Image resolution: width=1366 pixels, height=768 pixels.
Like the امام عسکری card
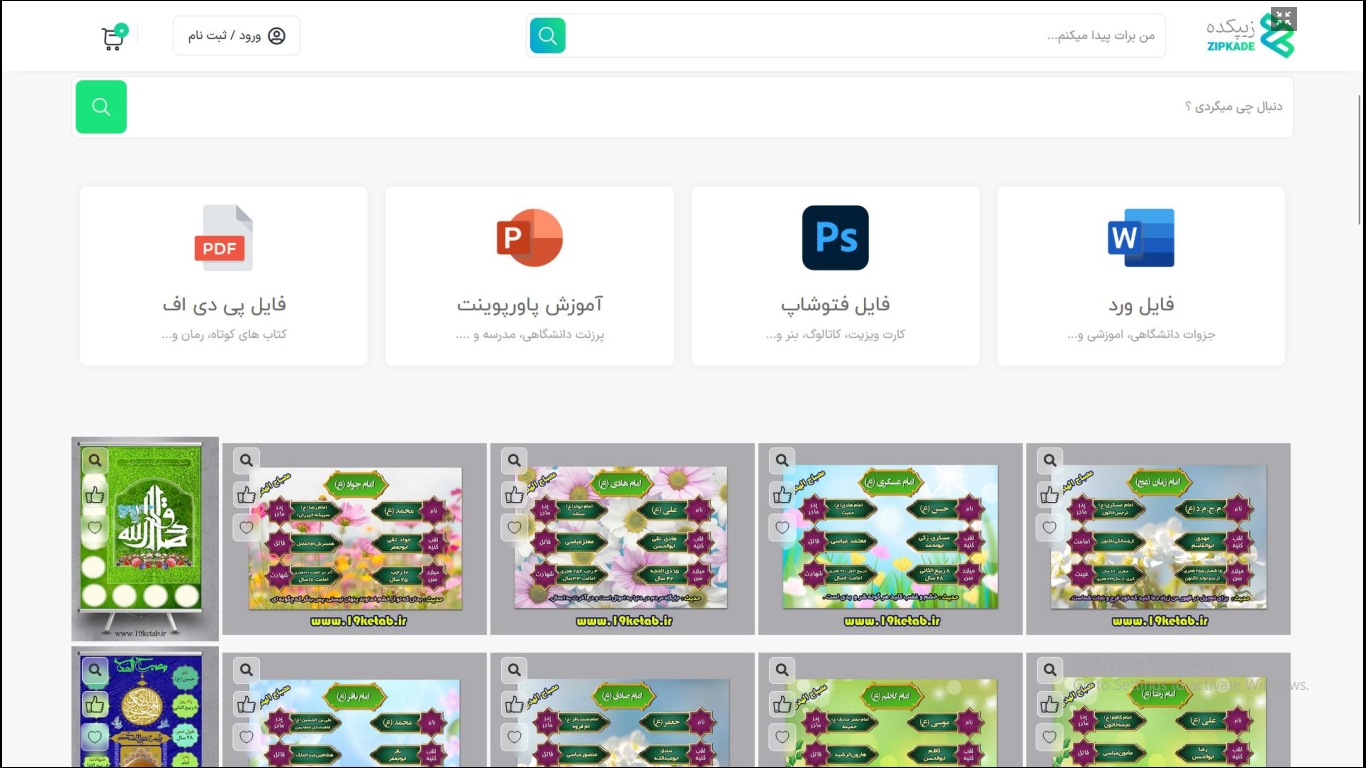[x=782, y=494]
